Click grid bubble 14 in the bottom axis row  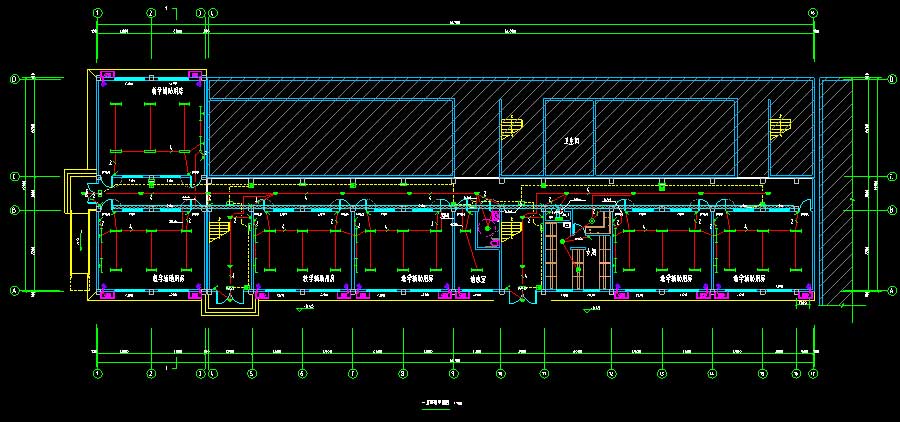(712, 373)
